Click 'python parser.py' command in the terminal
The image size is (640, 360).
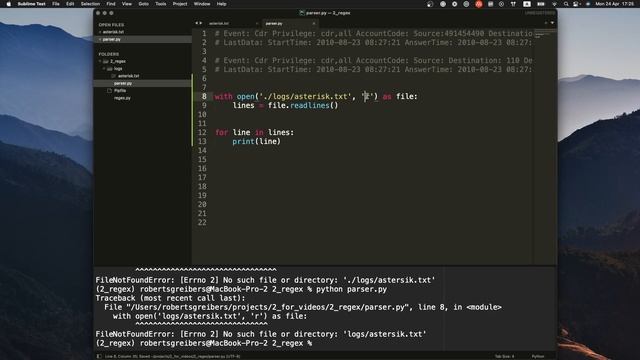pos(351,289)
